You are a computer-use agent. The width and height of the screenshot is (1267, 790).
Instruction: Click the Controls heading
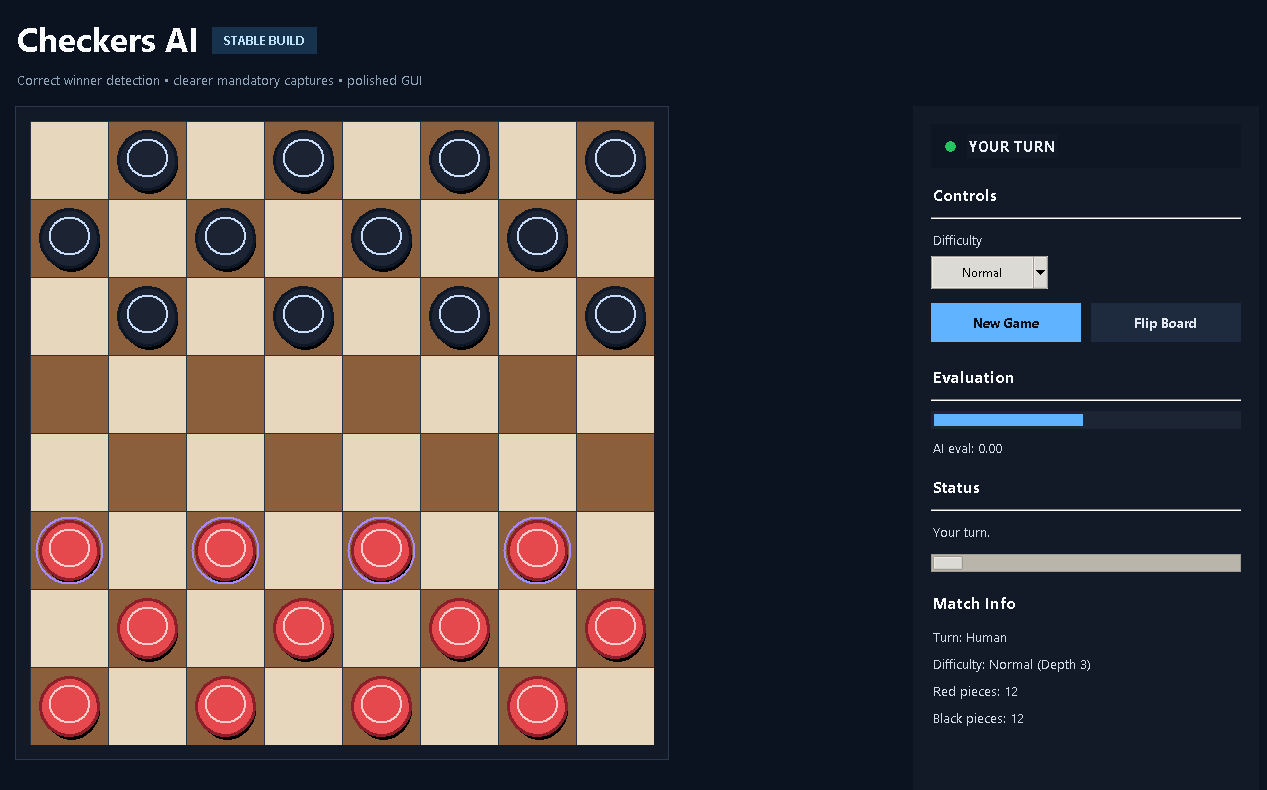[x=965, y=195]
